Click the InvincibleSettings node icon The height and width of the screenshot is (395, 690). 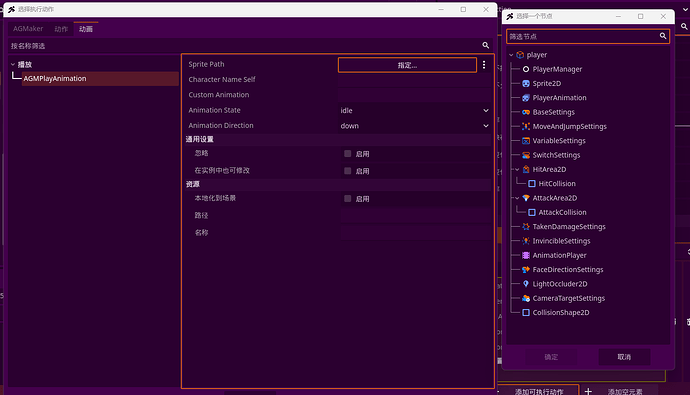(526, 241)
